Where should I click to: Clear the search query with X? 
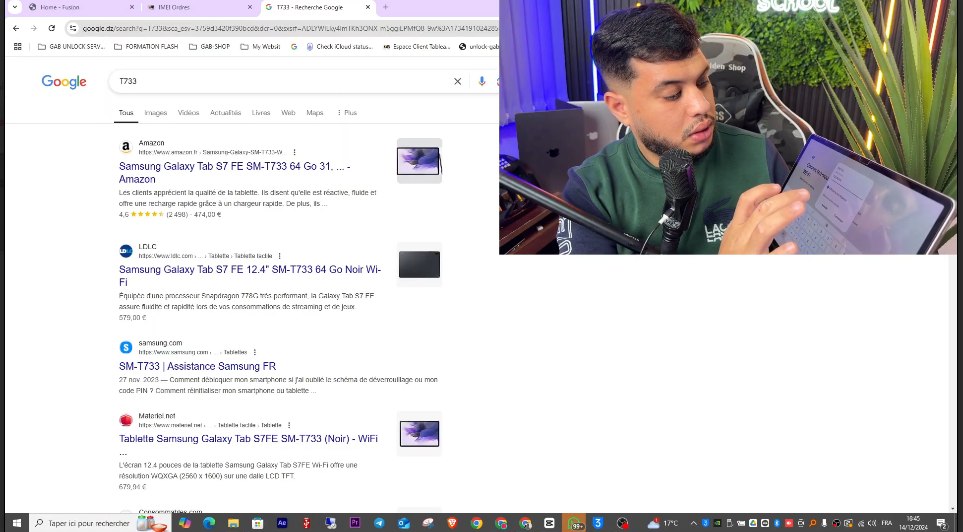tap(458, 81)
